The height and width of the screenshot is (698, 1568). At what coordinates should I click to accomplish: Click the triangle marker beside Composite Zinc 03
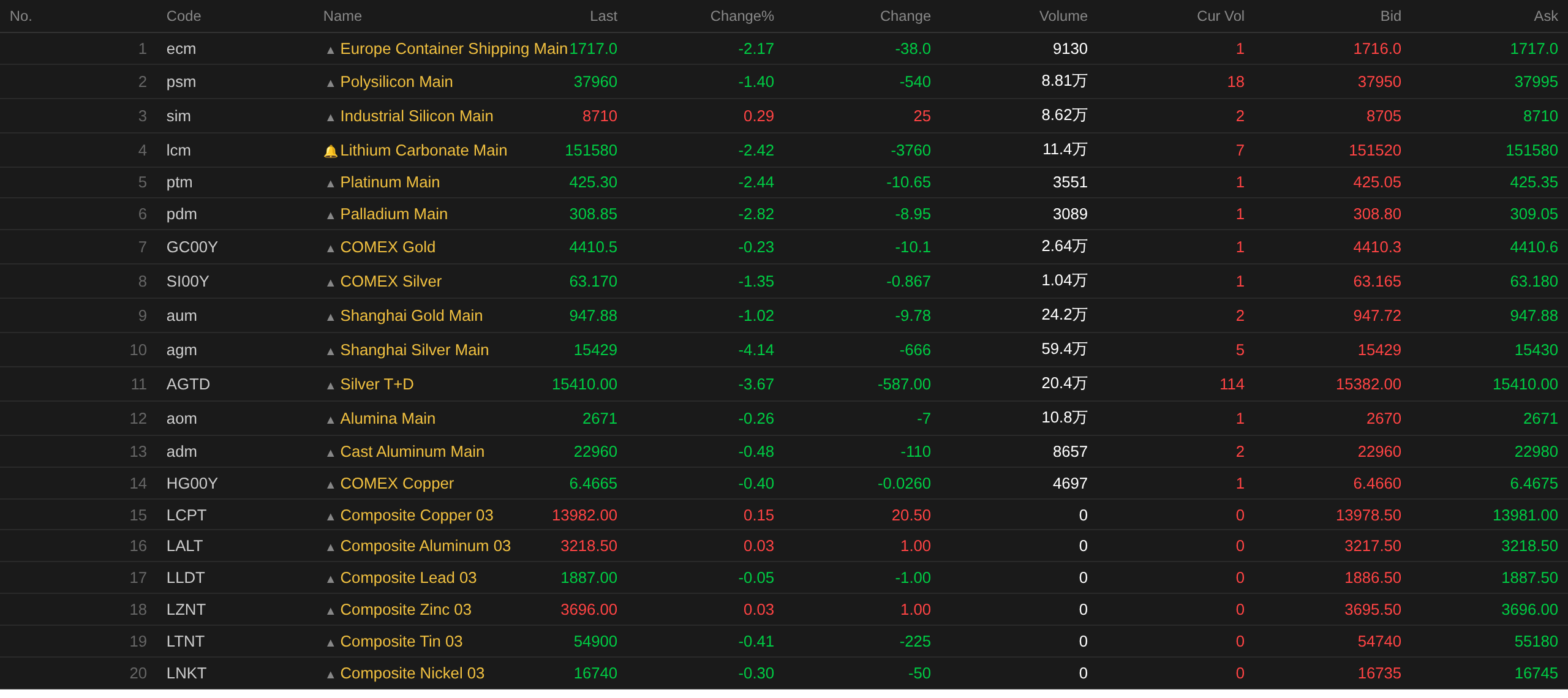pos(331,611)
